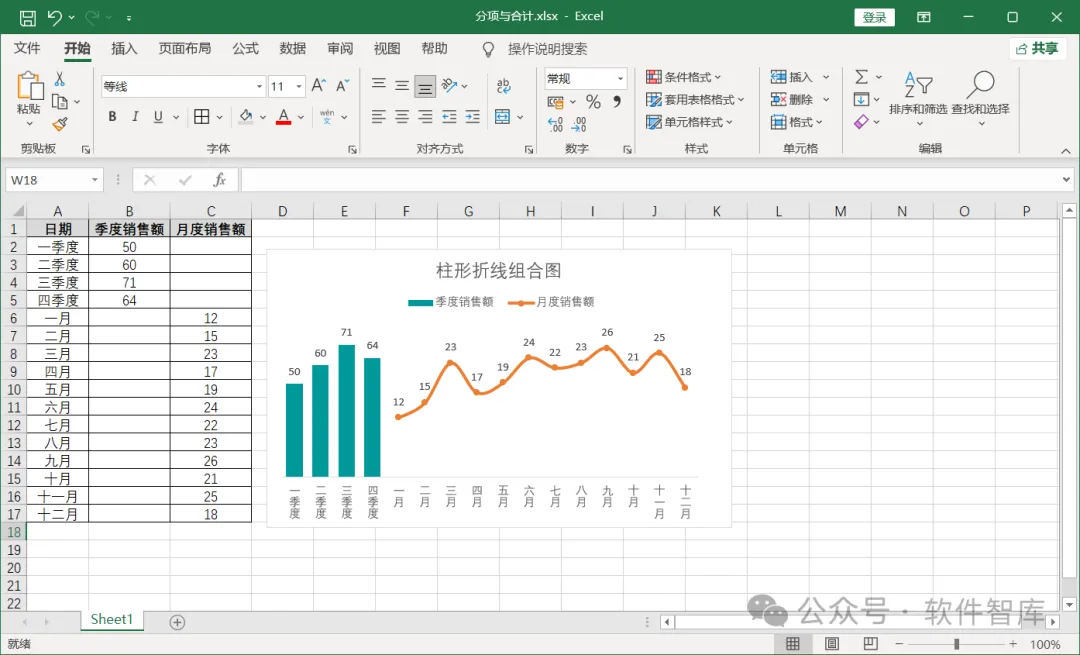Increase decimal places icon

pyautogui.click(x=555, y=125)
